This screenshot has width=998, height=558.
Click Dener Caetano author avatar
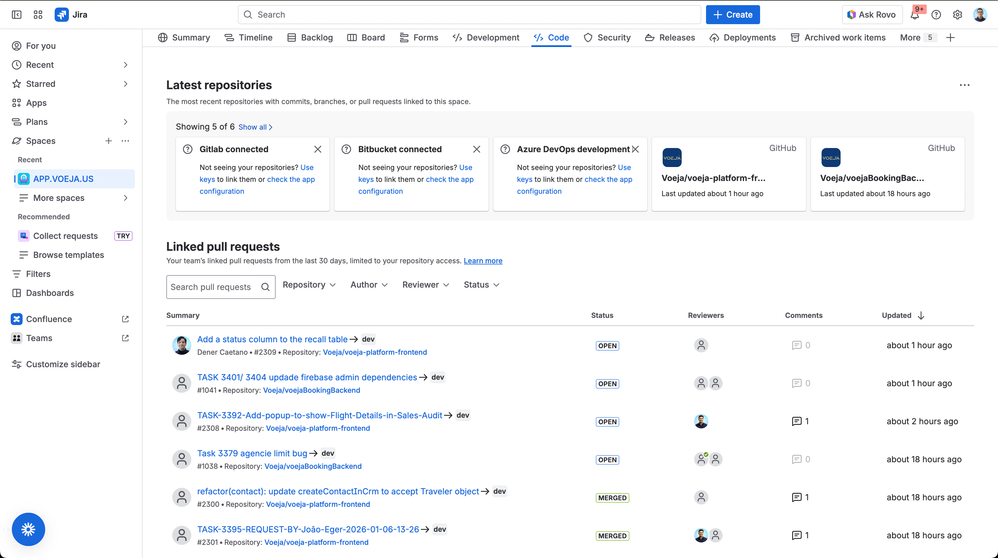tap(181, 345)
